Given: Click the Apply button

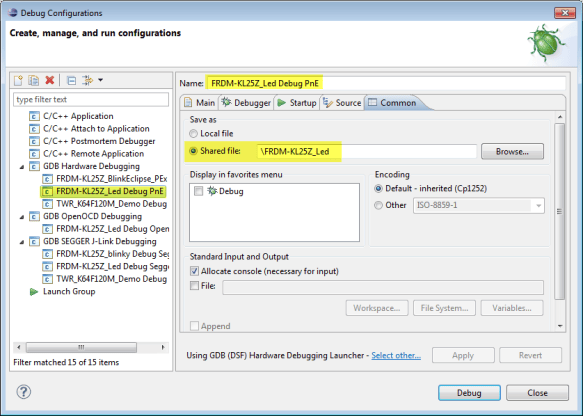Looking at the screenshot, I should coord(463,355).
